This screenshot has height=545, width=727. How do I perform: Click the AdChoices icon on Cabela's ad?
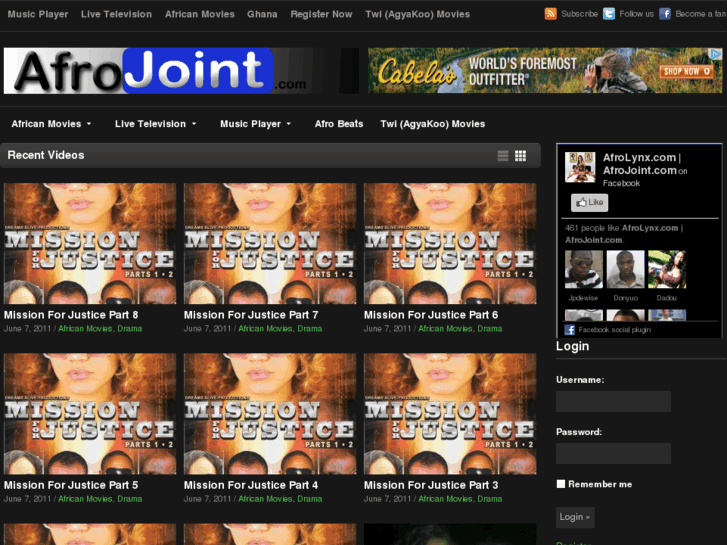[x=716, y=54]
